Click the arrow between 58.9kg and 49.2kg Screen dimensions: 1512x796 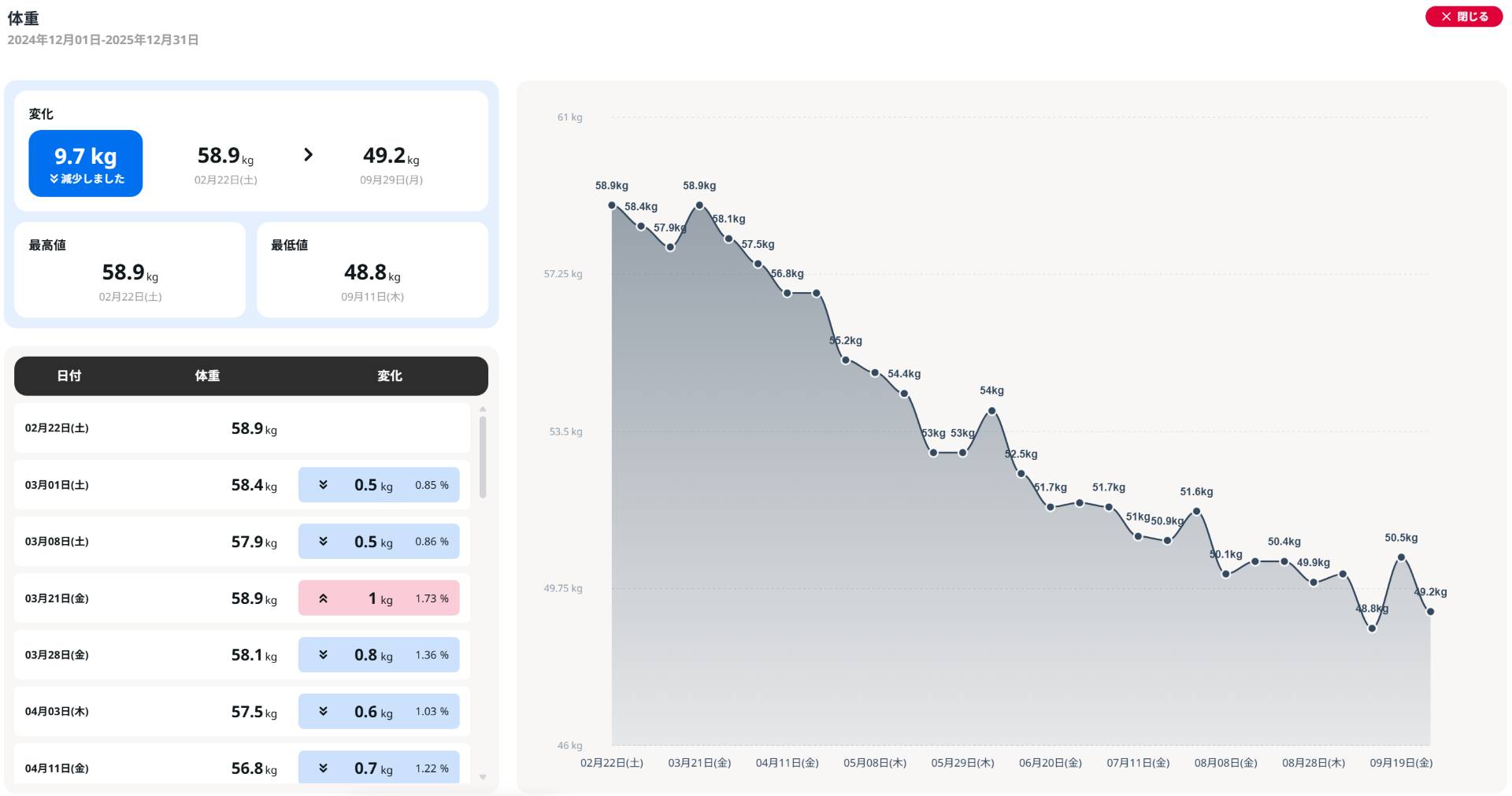(309, 155)
